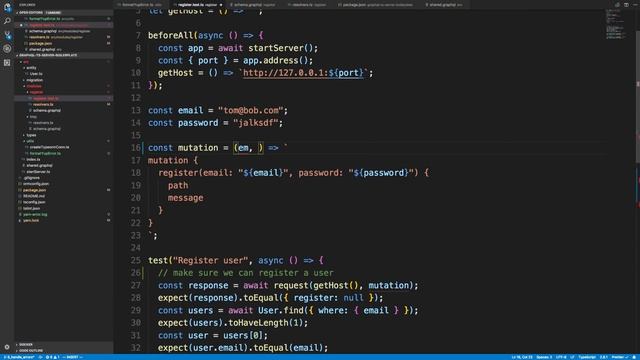
Task: Expand the migration folder
Action: coord(34,80)
